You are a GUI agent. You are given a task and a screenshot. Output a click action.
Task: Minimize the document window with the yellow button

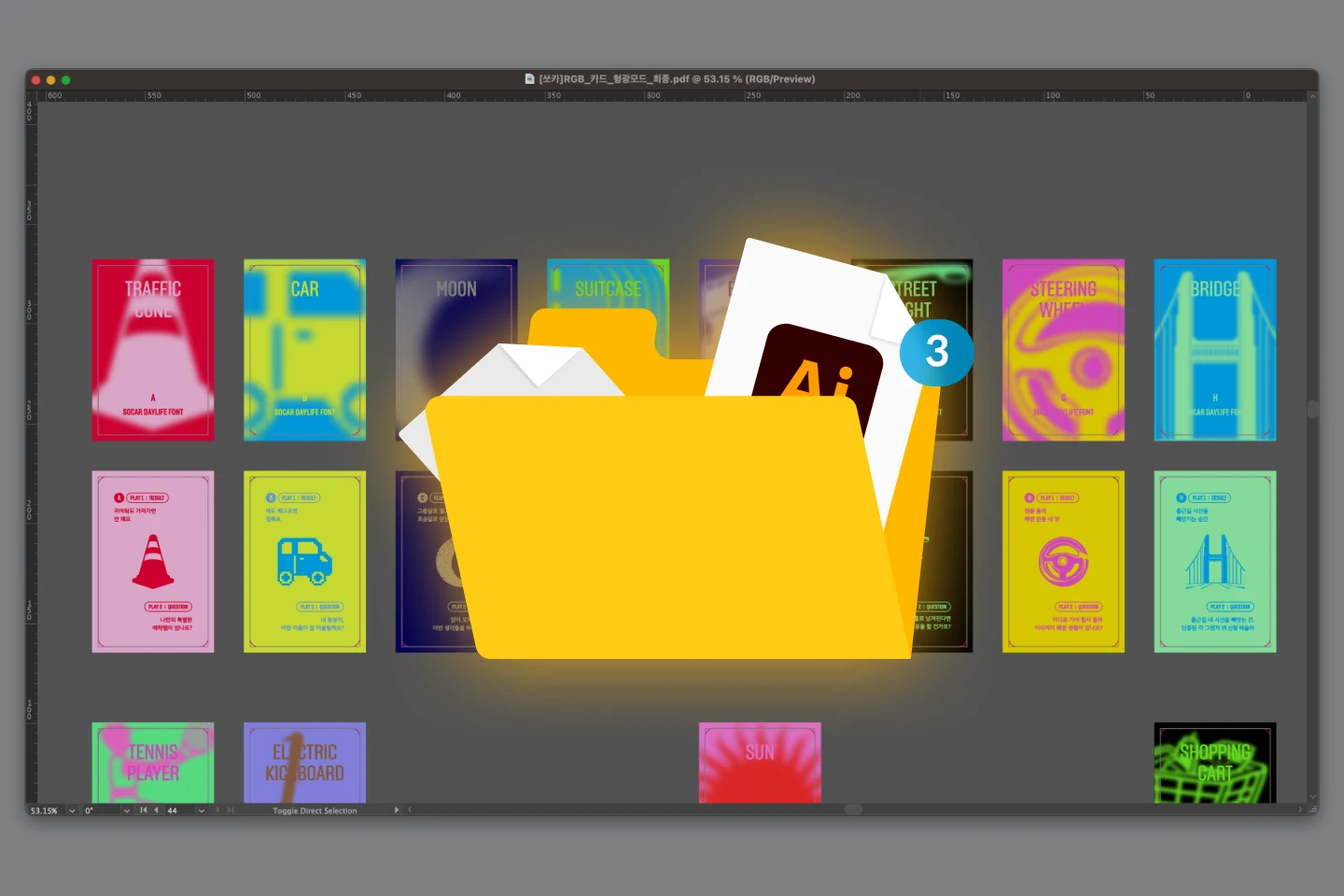[x=50, y=79]
